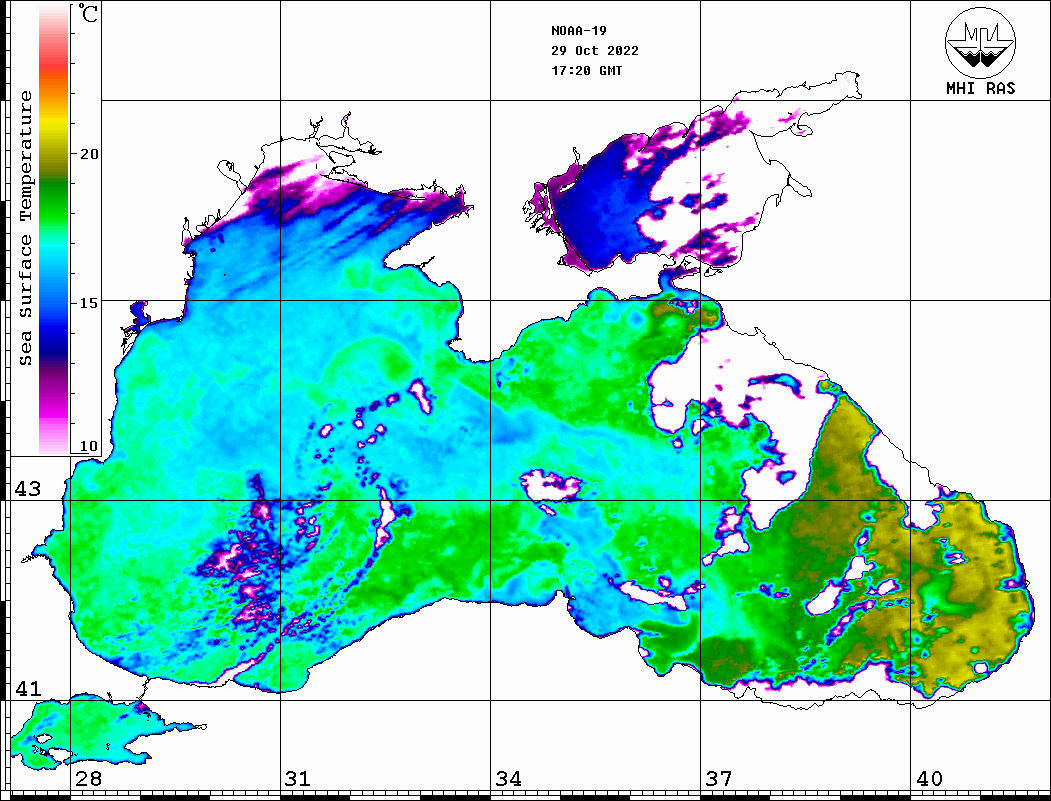Click the MHI RAS logo emblem
Image resolution: width=1051 pixels, height=801 pixels.
click(981, 42)
